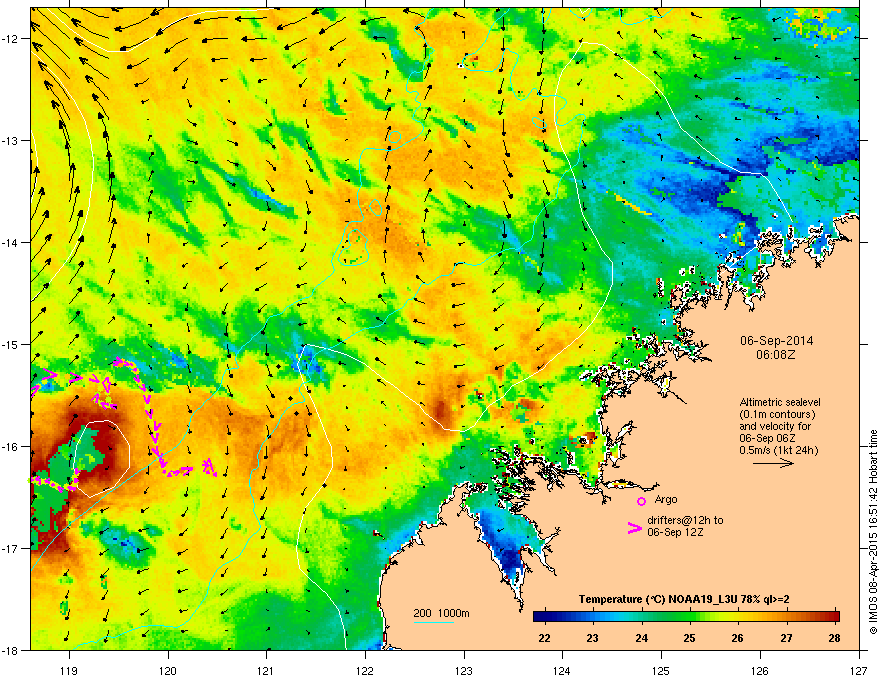This screenshot has height=680, width=880.
Task: Click the longitude axis label 125
Action: pos(661,670)
